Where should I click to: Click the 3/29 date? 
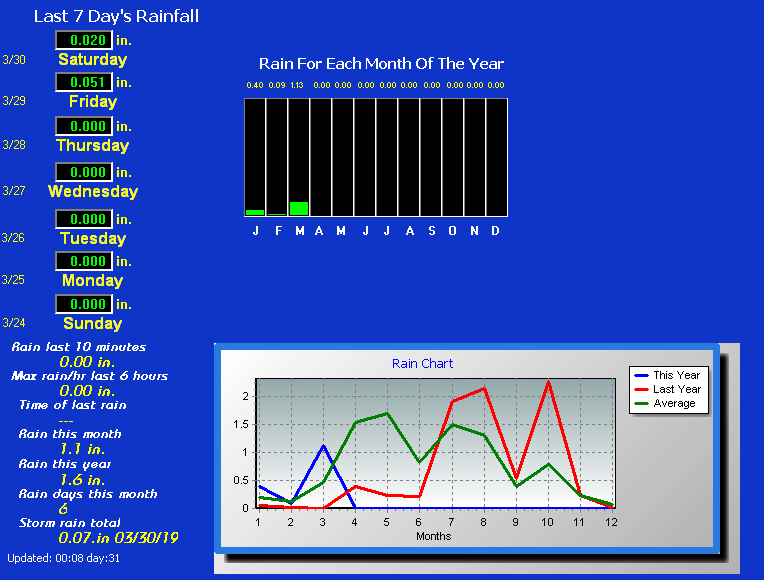click(14, 101)
